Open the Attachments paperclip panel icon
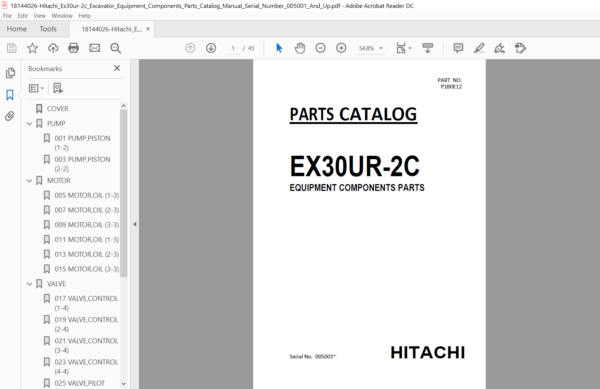 tap(10, 116)
